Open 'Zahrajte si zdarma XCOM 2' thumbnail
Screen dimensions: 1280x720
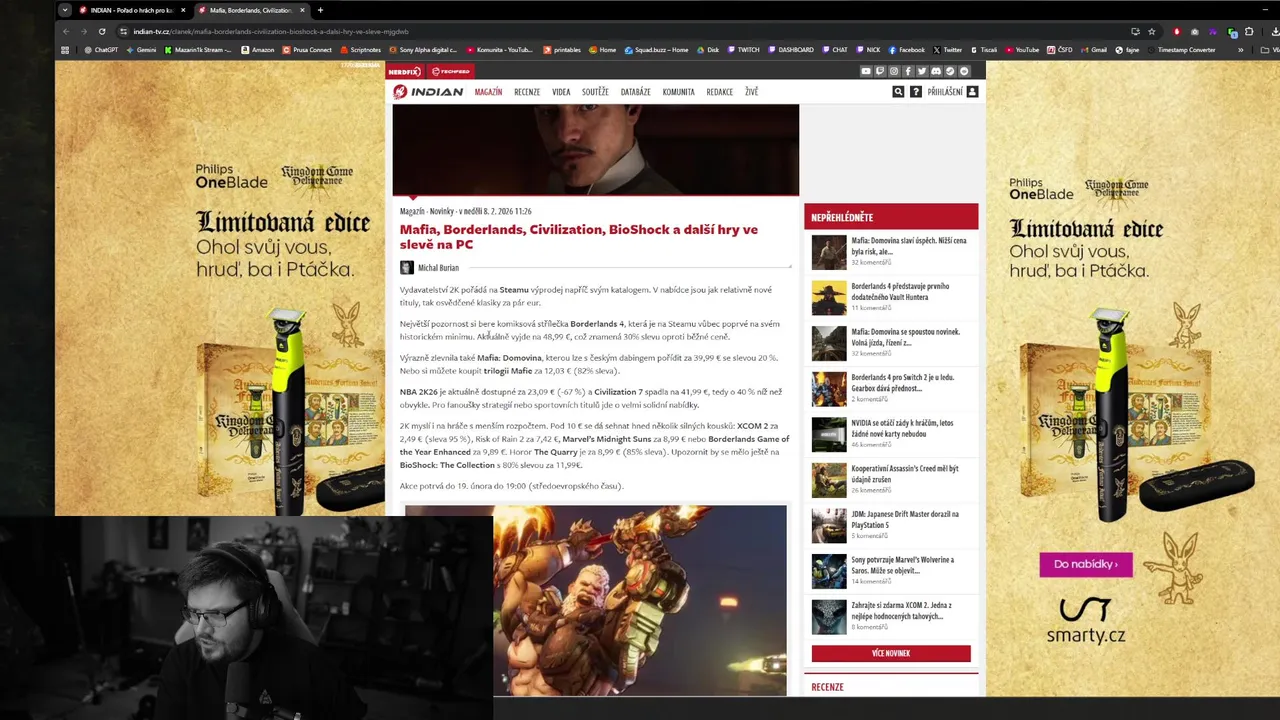[x=829, y=617]
